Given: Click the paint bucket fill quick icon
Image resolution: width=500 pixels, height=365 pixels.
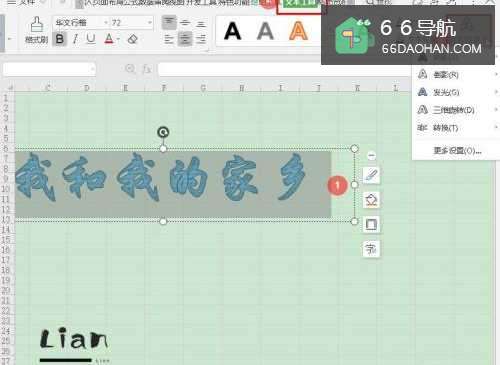Looking at the screenshot, I should [371, 200].
